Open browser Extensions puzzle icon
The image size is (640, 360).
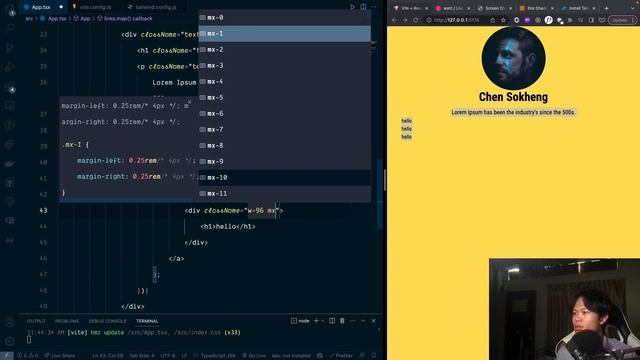pos(570,20)
